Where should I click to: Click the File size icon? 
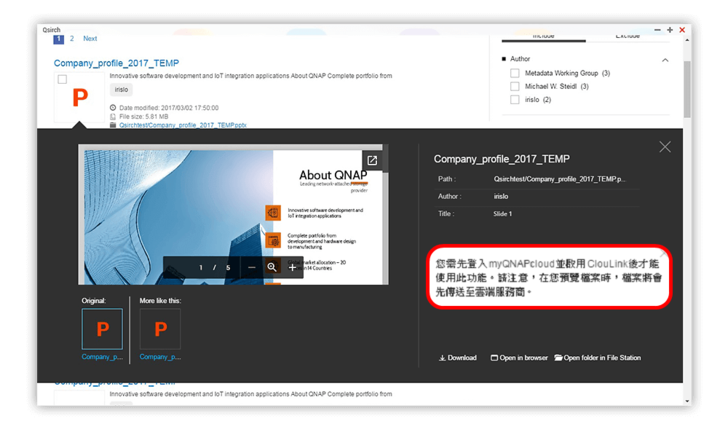coord(113,117)
